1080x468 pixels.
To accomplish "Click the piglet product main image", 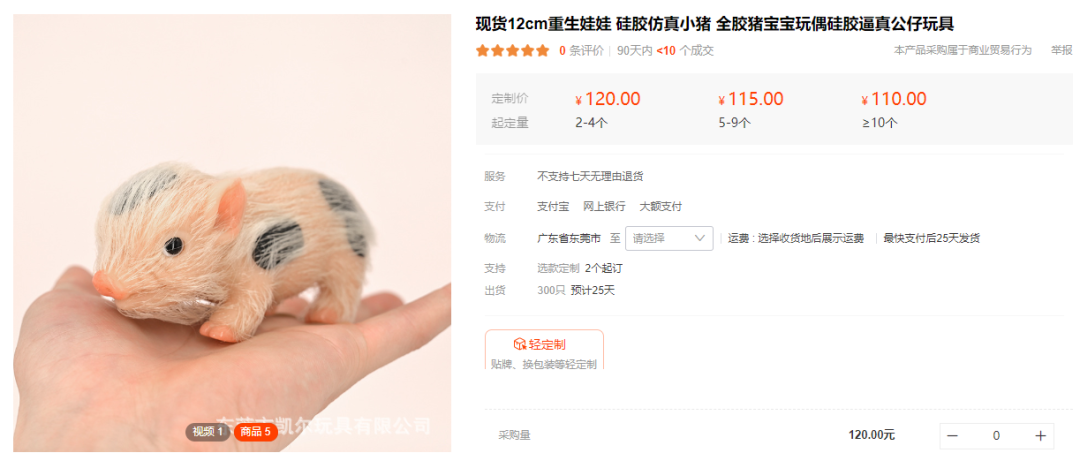I will pyautogui.click(x=232, y=233).
